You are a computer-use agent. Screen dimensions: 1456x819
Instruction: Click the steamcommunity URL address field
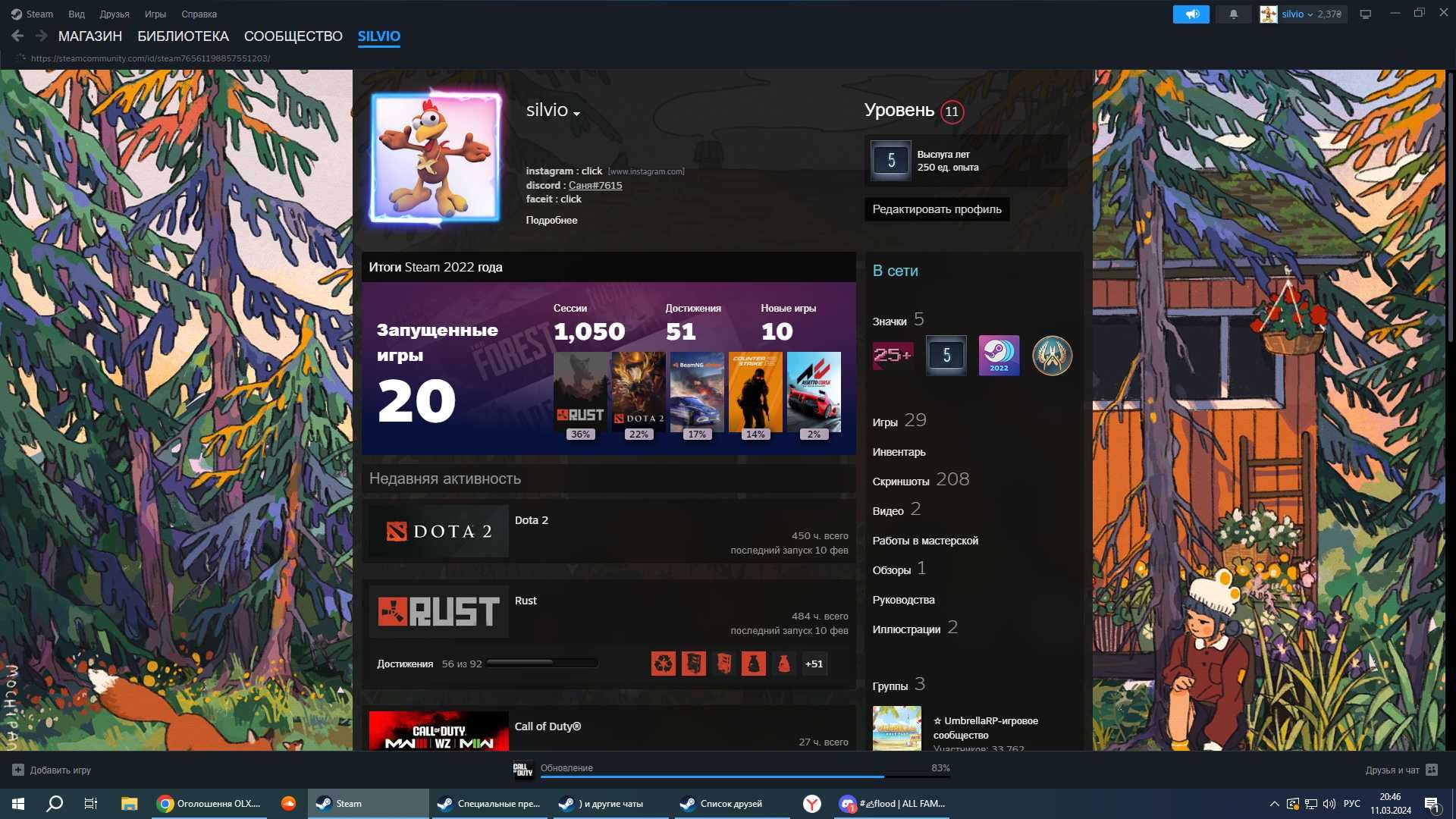pyautogui.click(x=150, y=58)
